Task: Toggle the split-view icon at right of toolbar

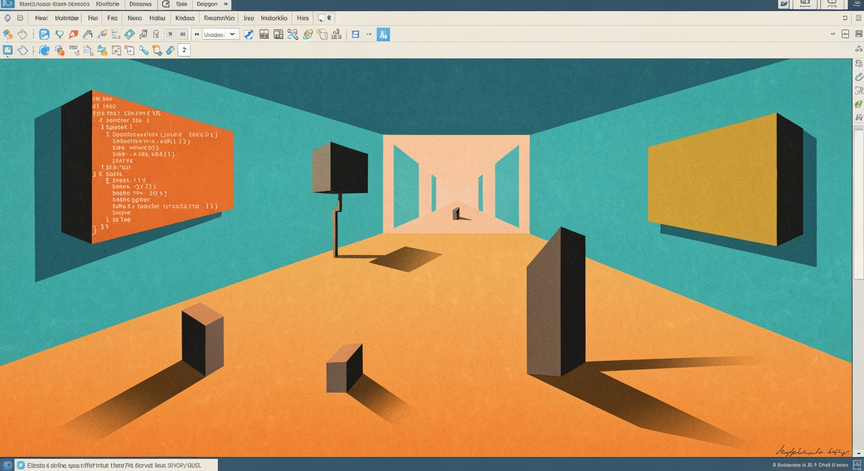Action: pos(845,34)
